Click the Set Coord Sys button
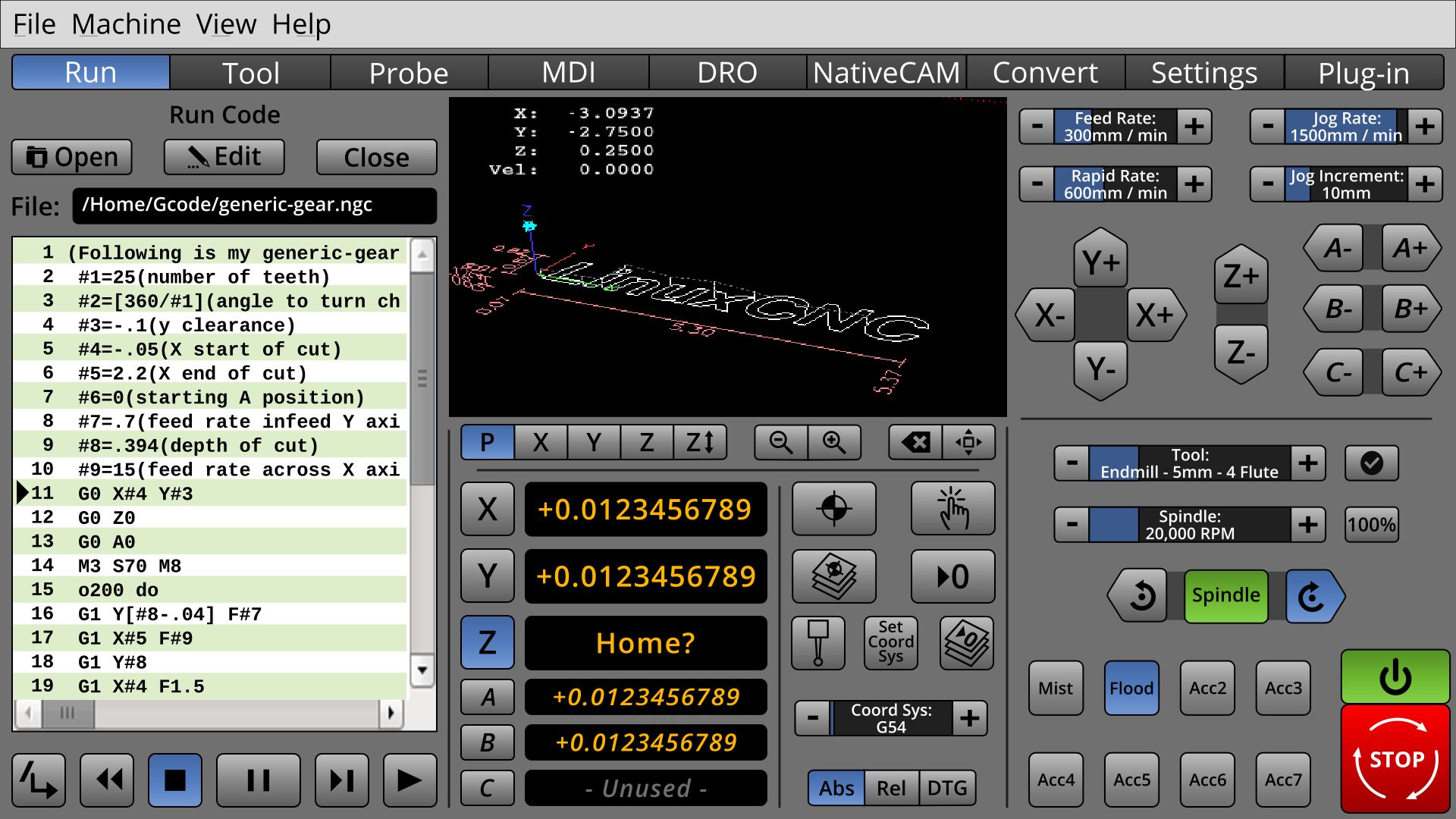Image resolution: width=1456 pixels, height=819 pixels. click(x=891, y=643)
